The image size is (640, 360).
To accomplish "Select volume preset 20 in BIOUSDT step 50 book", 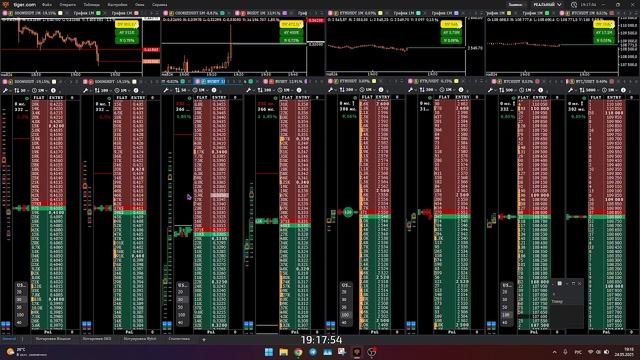I will tap(182, 292).
